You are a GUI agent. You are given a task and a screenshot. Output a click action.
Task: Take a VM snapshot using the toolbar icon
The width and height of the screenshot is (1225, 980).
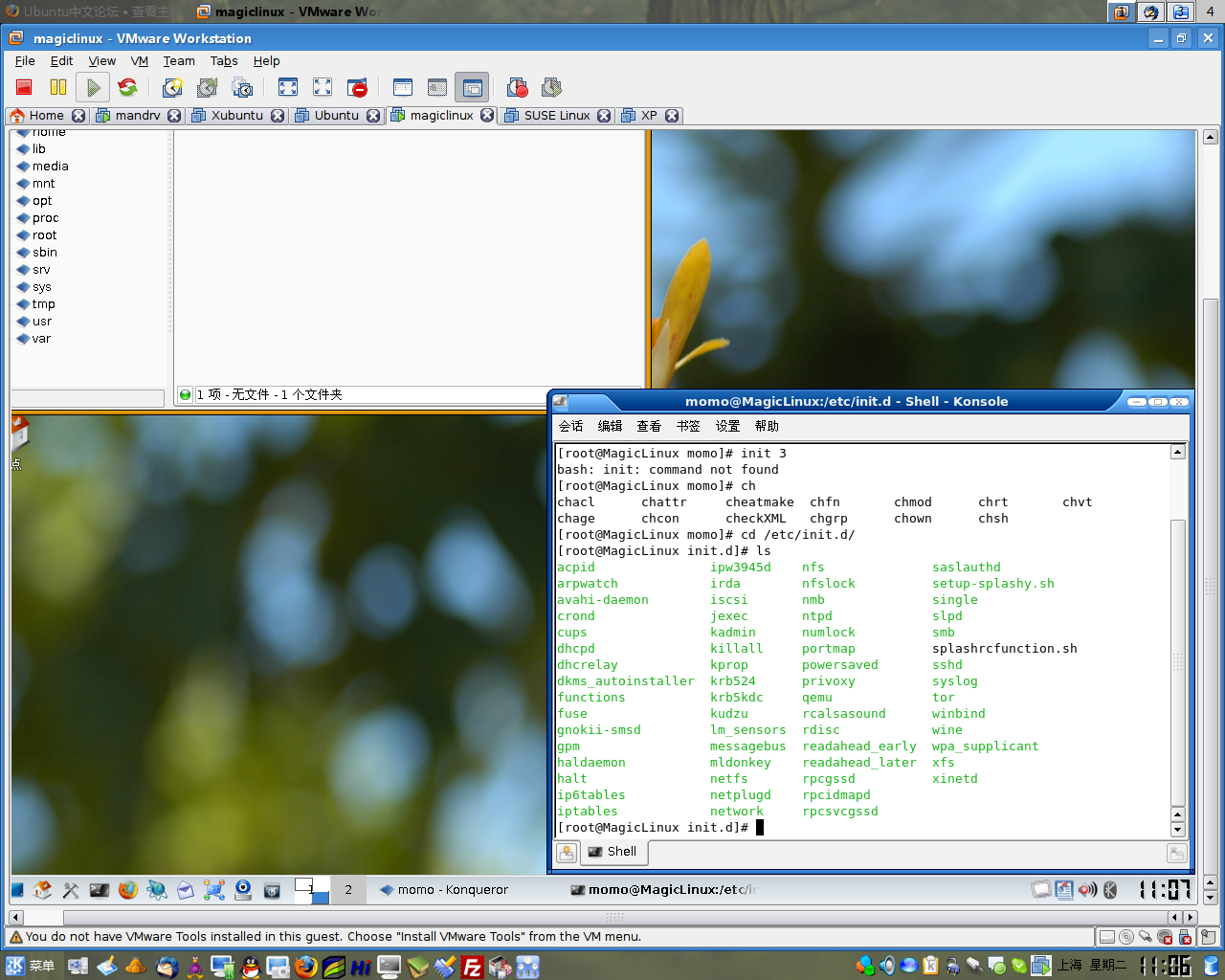(x=172, y=87)
